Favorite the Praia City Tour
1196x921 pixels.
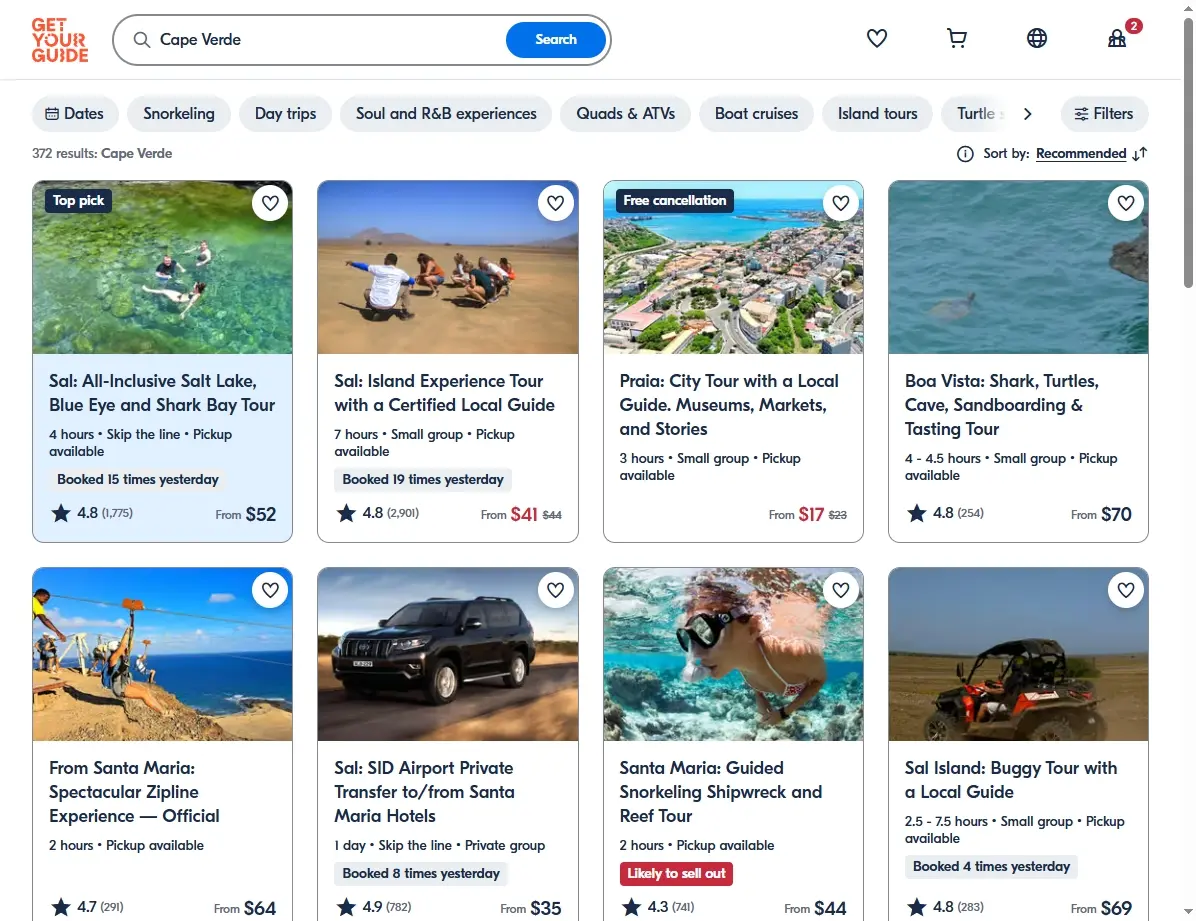click(841, 203)
